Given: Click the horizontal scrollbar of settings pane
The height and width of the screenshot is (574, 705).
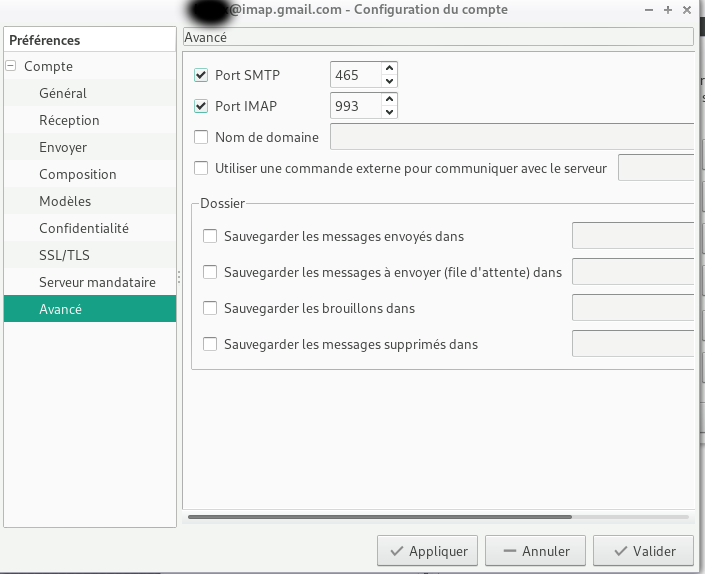Looking at the screenshot, I should 380,517.
